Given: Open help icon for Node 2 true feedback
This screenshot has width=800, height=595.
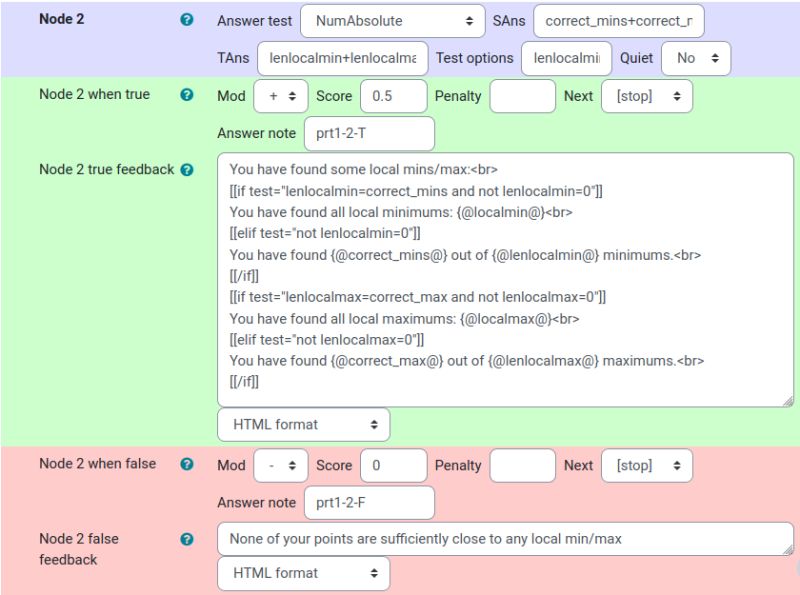Looking at the screenshot, I should pos(187,169).
